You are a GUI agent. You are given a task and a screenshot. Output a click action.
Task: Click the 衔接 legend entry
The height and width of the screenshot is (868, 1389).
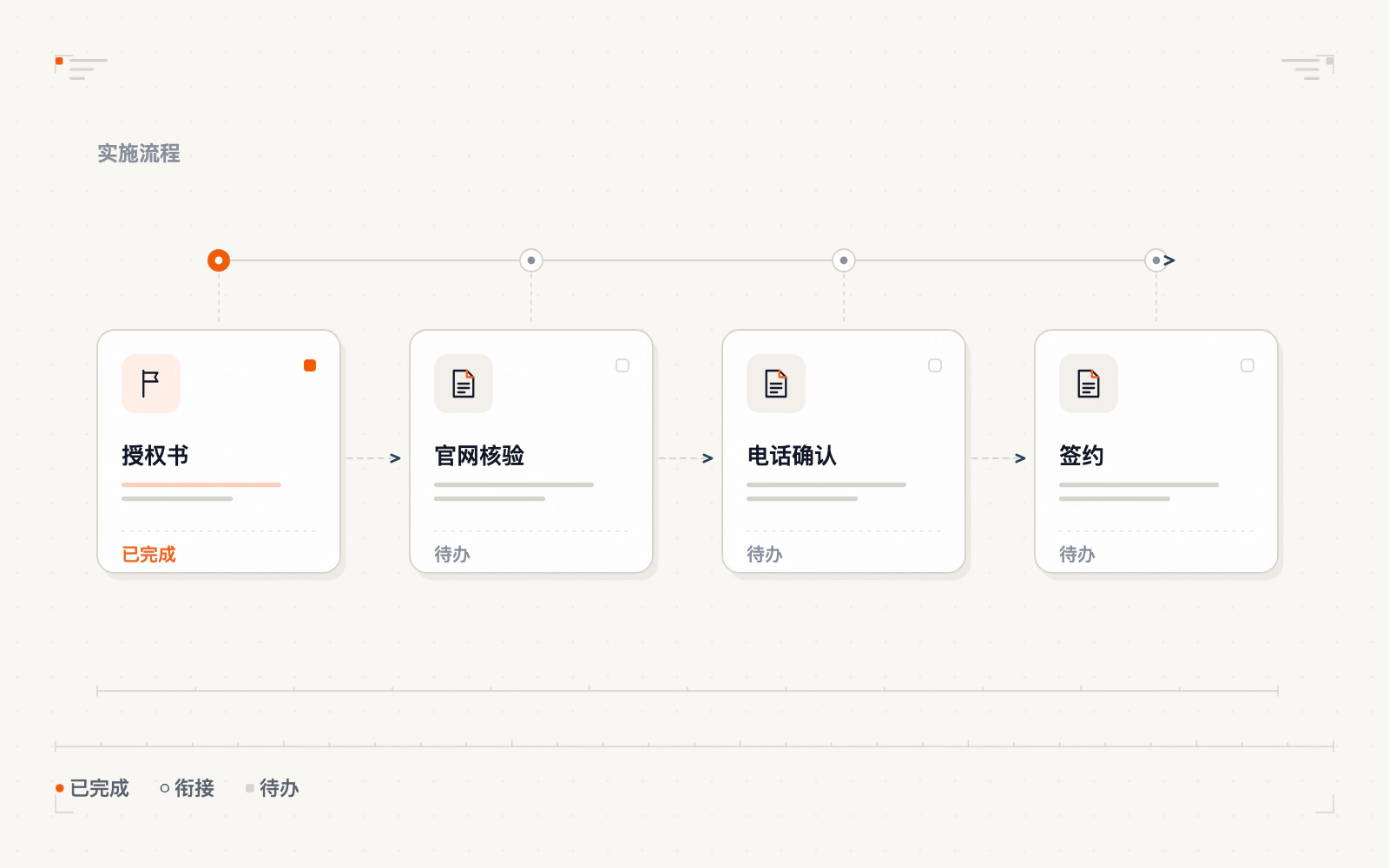(188, 788)
